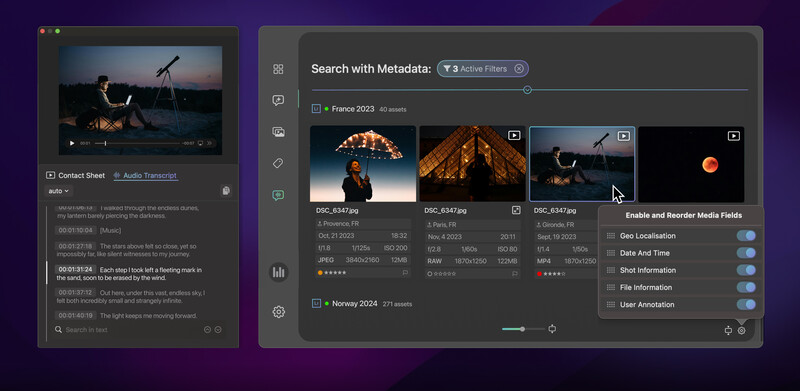
Task: Click the RAW file type value
Action: (x=435, y=261)
